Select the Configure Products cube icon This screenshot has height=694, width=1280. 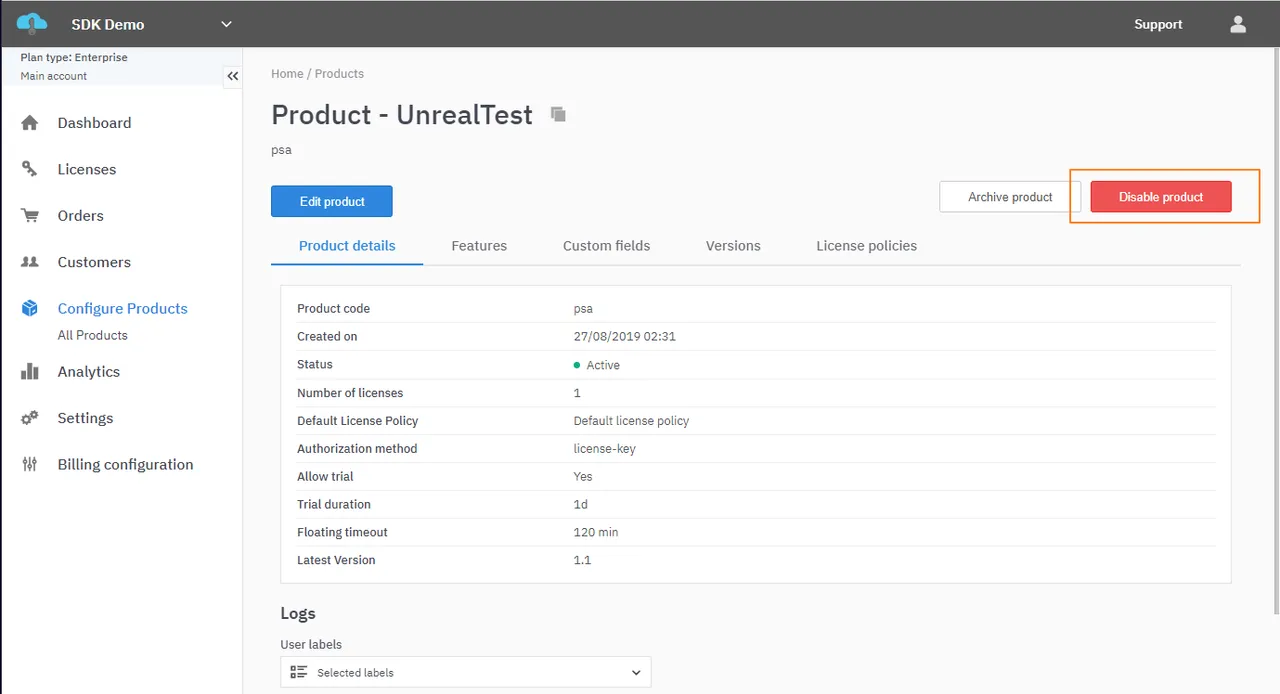point(29,308)
